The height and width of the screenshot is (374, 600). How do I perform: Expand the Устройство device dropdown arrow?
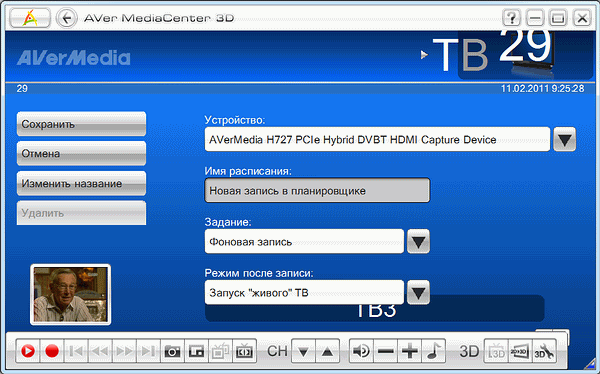click(564, 139)
